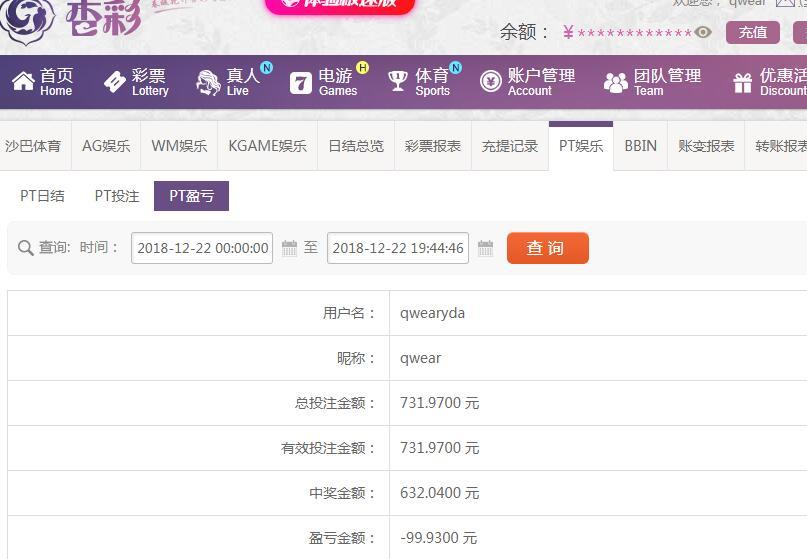Click the 用户名 label cell
This screenshot has width=807, height=559.
click(199, 313)
